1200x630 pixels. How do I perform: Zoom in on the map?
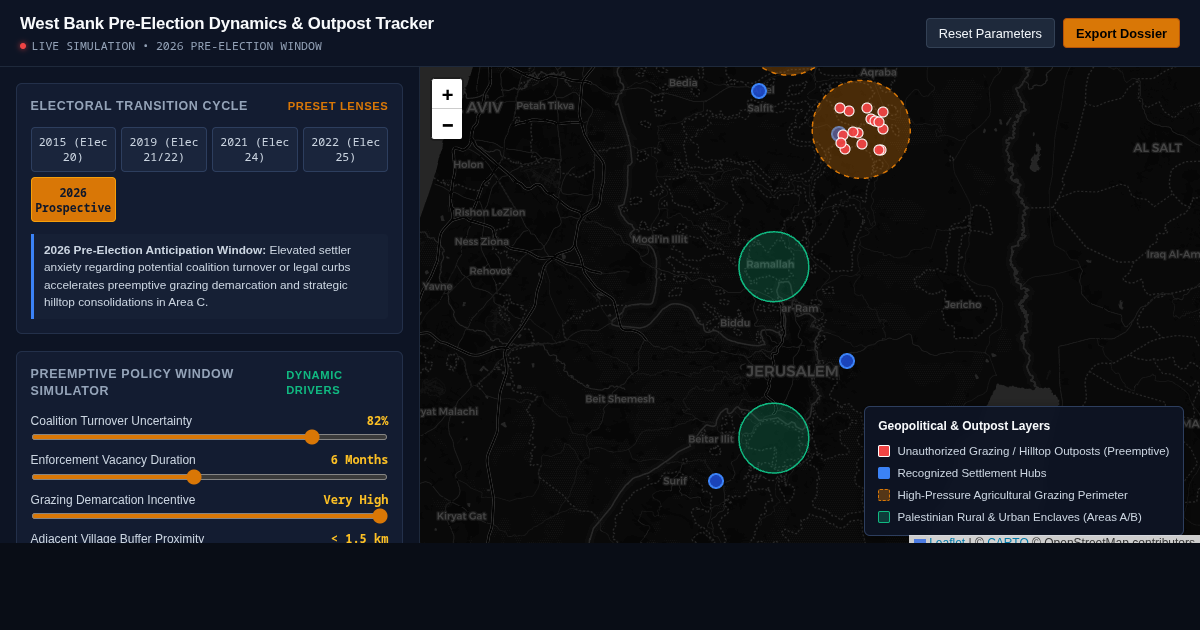[447, 94]
